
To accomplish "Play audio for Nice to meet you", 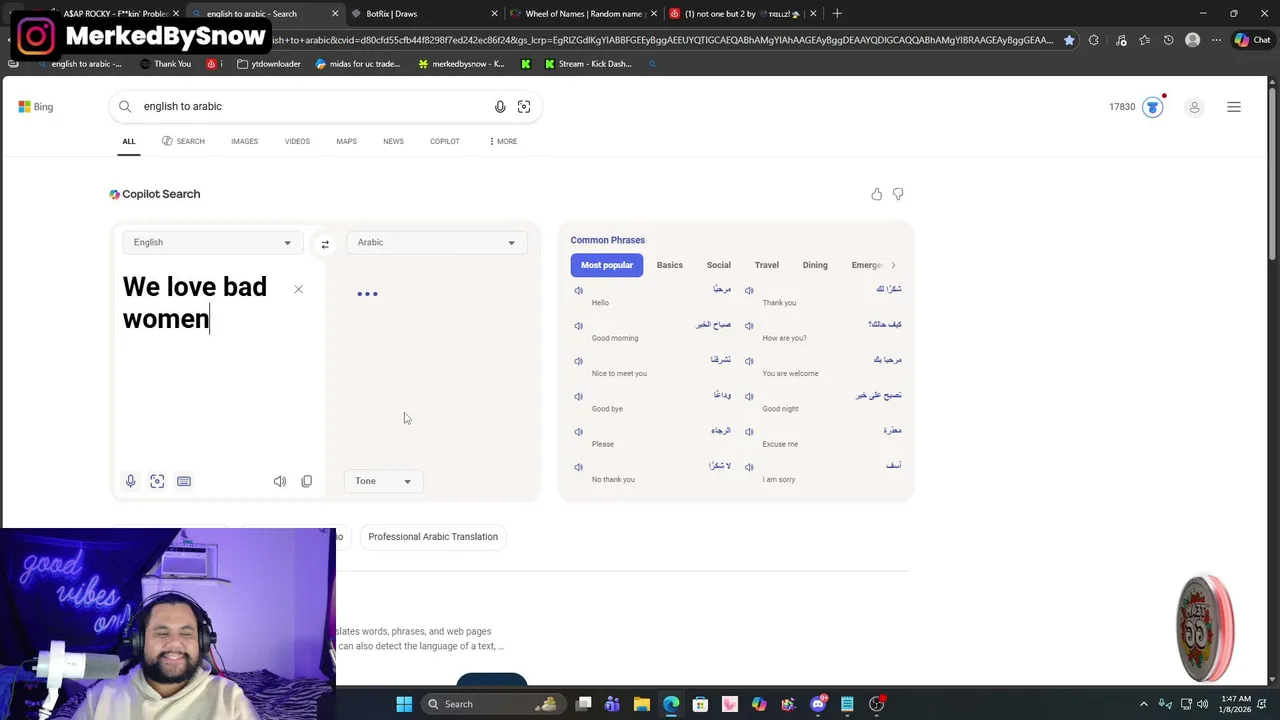I will pyautogui.click(x=578, y=361).
